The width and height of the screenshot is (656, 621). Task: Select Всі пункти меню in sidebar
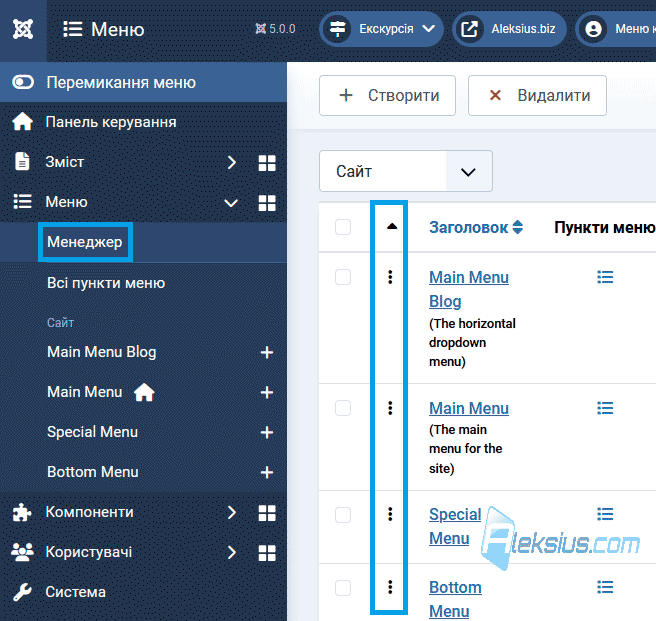[x=106, y=283]
